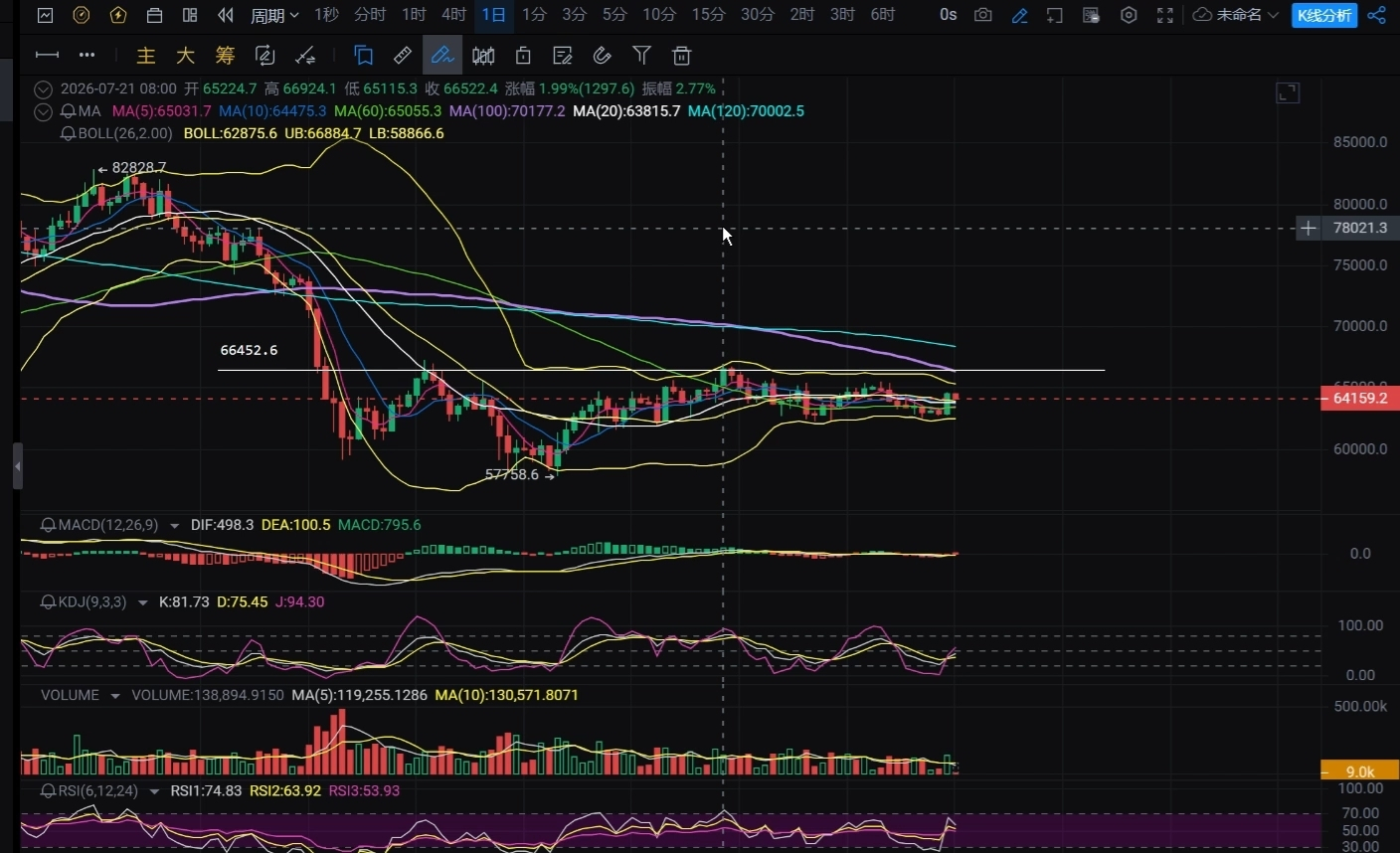This screenshot has width=1400, height=853.
Task: Switch to the 30分 timeframe
Action: [x=757, y=15]
